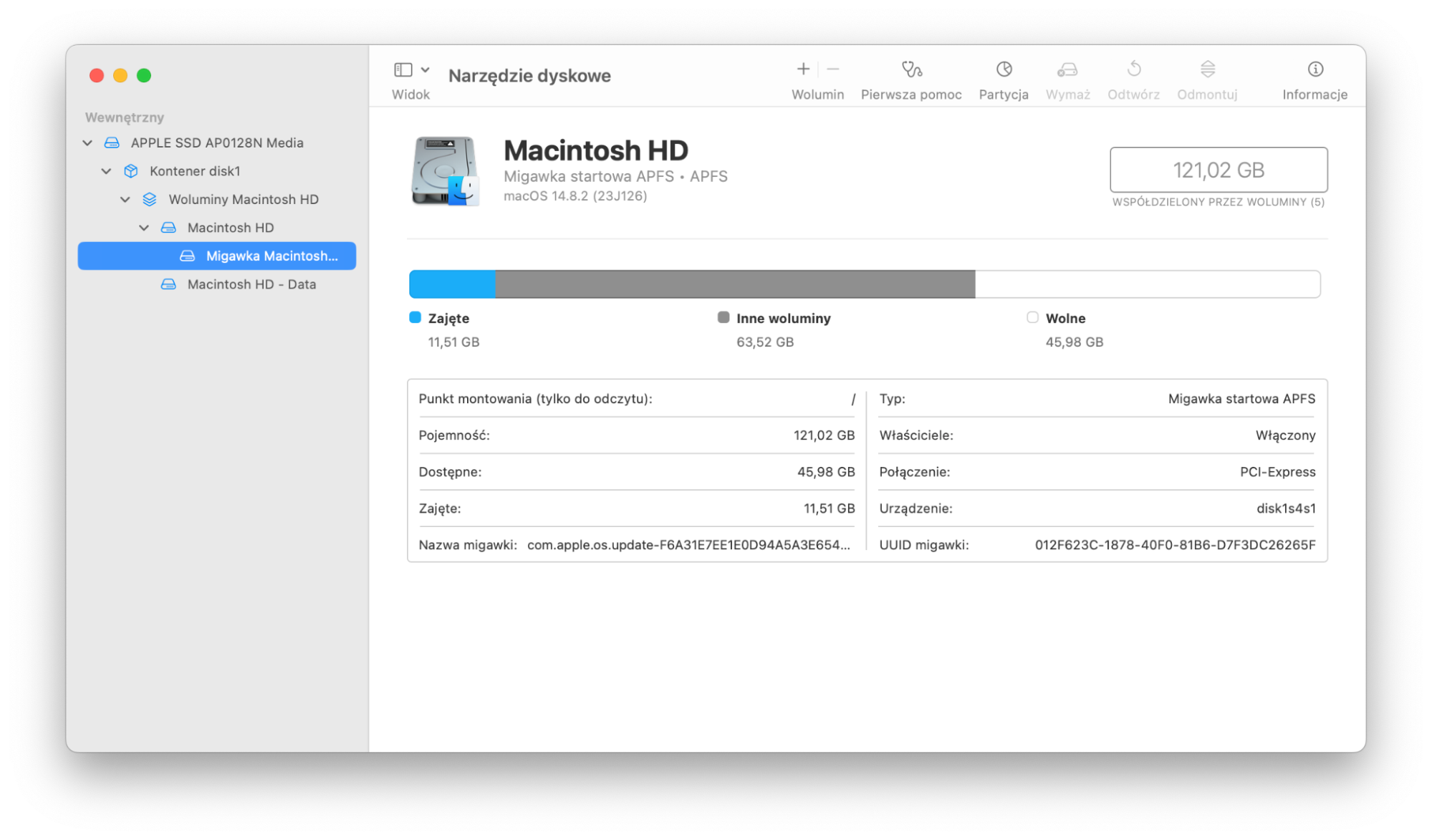Select Macintosh HD - Data volume
Viewport: 1432px width, 840px height.
coord(216,284)
